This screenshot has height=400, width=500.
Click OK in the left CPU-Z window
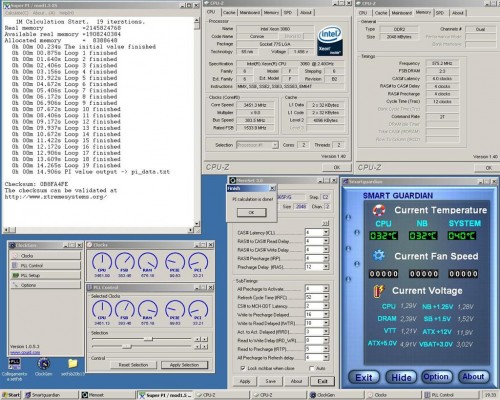[x=337, y=167]
